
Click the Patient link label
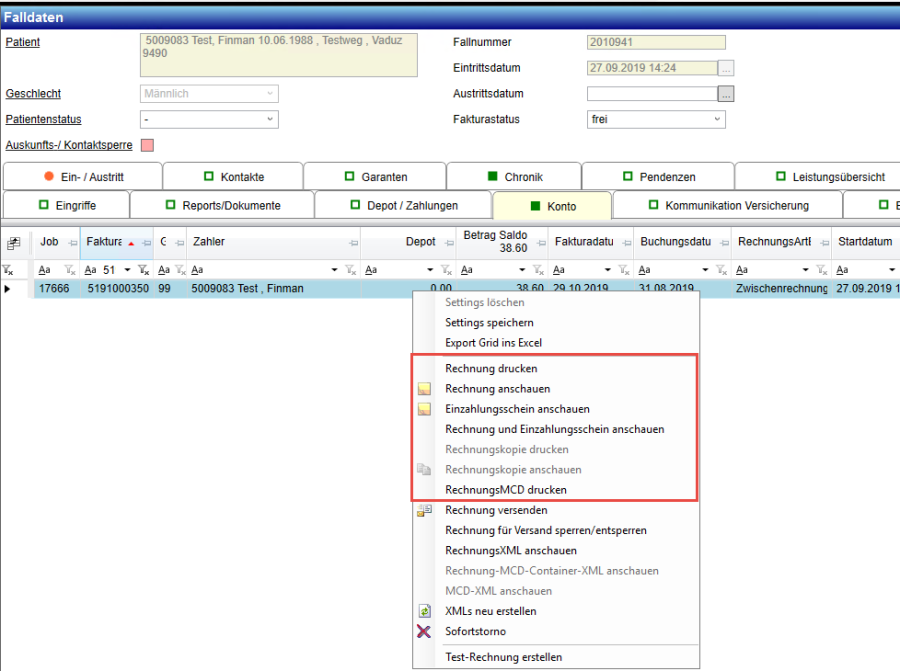click(23, 42)
